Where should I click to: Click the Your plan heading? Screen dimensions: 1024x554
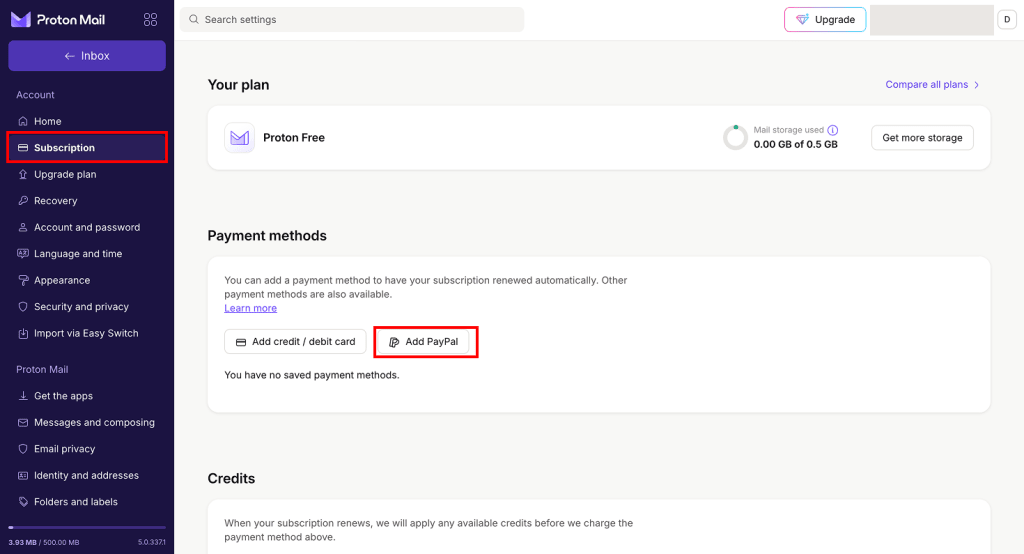coord(238,85)
